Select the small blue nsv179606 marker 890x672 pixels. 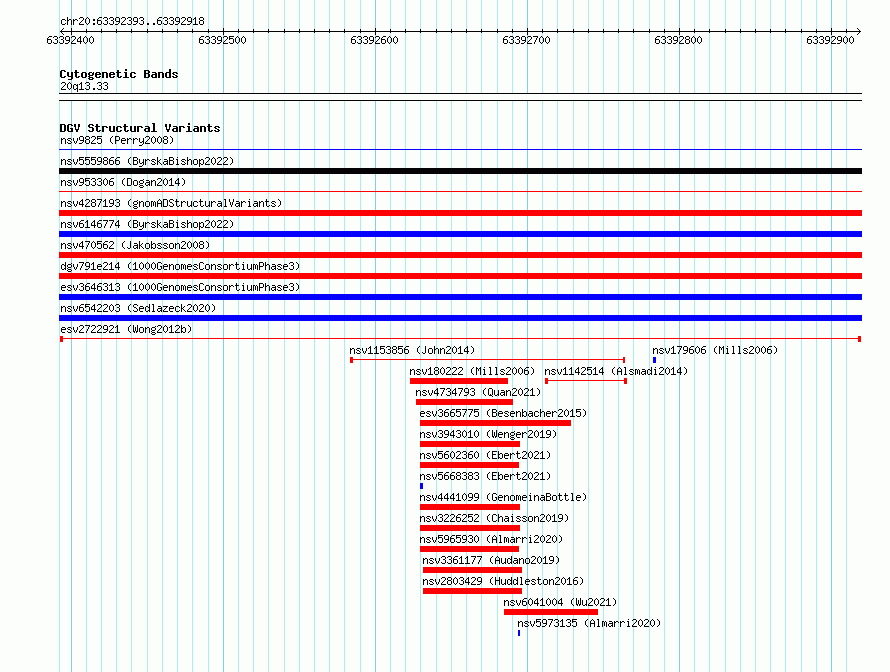[x=654, y=360]
